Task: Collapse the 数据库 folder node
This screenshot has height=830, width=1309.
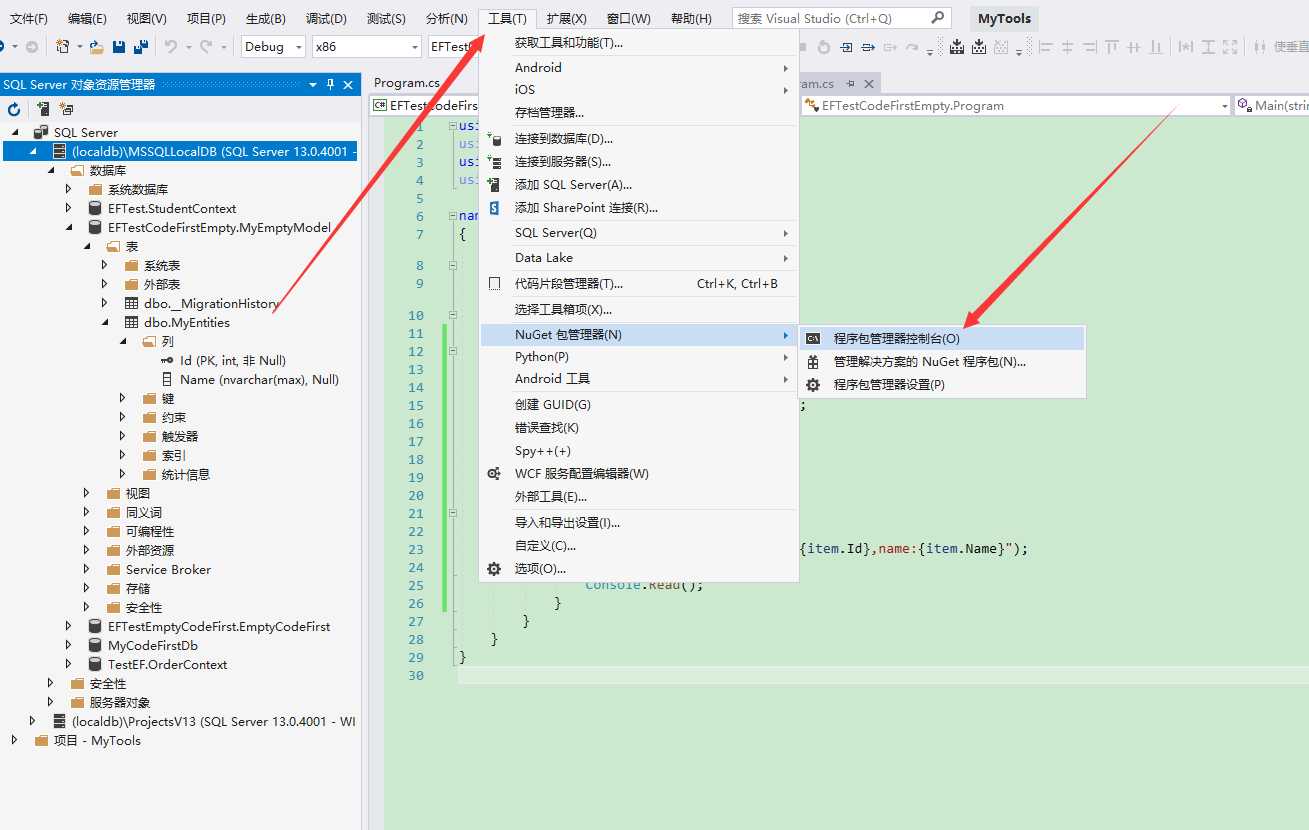Action: click(x=51, y=170)
